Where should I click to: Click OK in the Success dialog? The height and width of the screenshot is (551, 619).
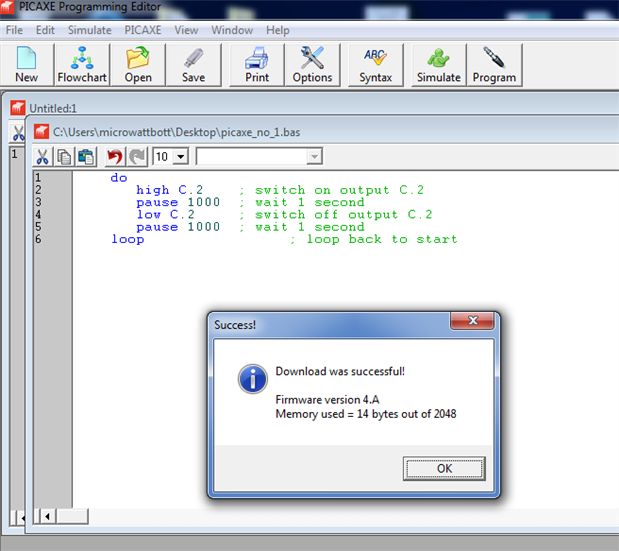coord(444,469)
